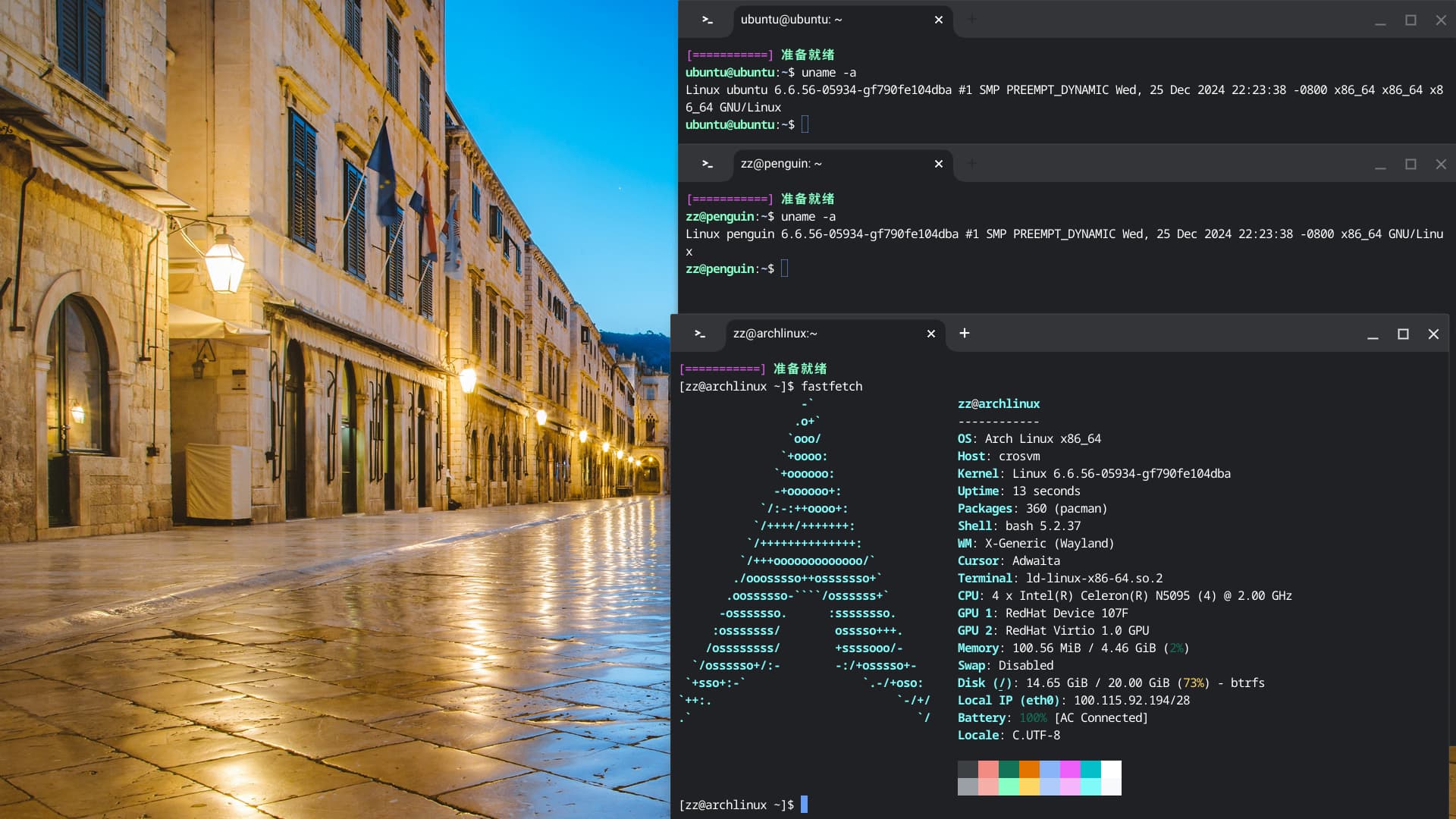Click the 'WM: X-Generic (Wayland)' line
Viewport: 1456px width, 819px height.
coord(1036,543)
